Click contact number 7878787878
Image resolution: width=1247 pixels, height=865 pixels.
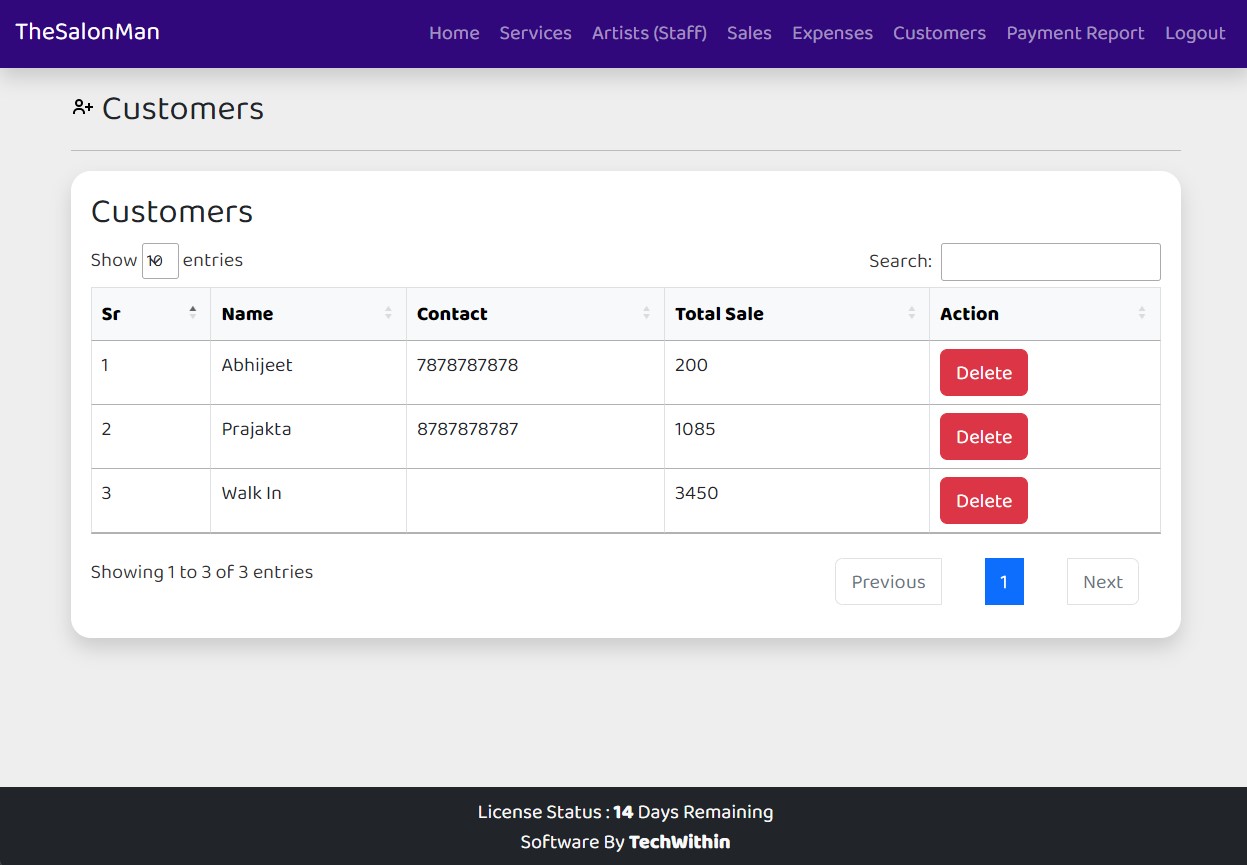pos(467,365)
